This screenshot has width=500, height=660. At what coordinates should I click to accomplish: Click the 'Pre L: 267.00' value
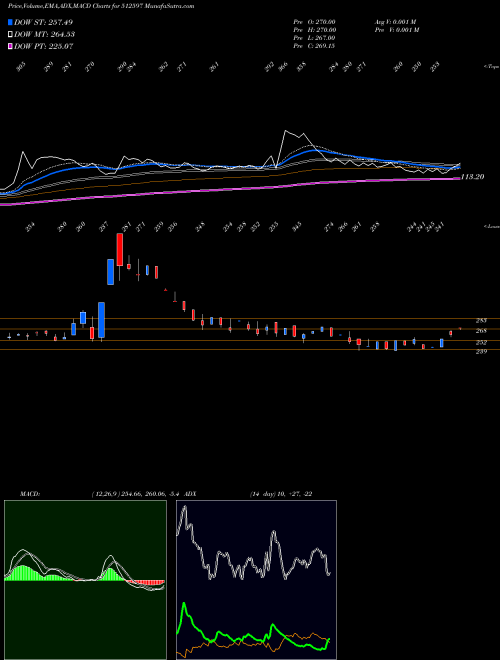[314, 38]
